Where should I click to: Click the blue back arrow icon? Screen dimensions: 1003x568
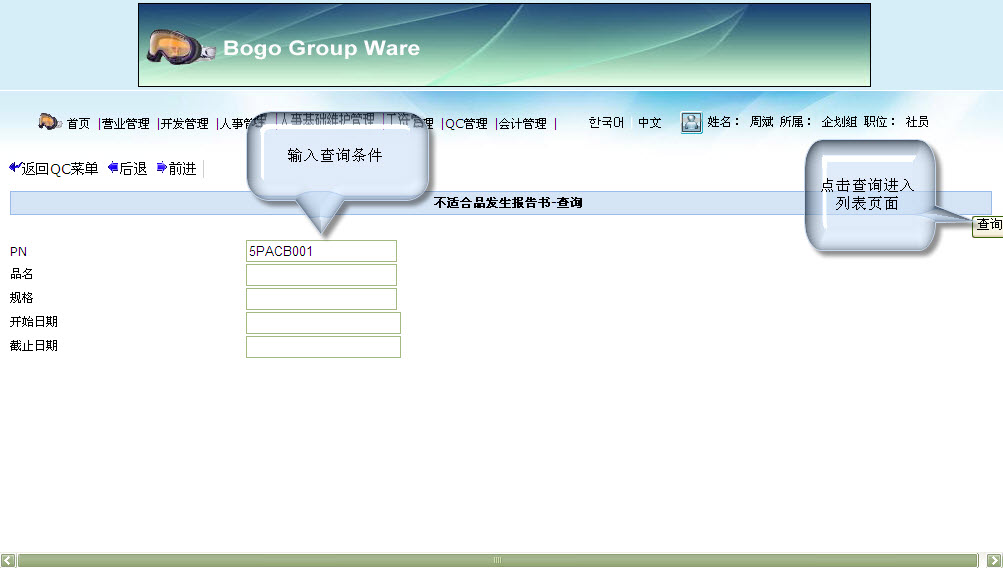(113, 168)
